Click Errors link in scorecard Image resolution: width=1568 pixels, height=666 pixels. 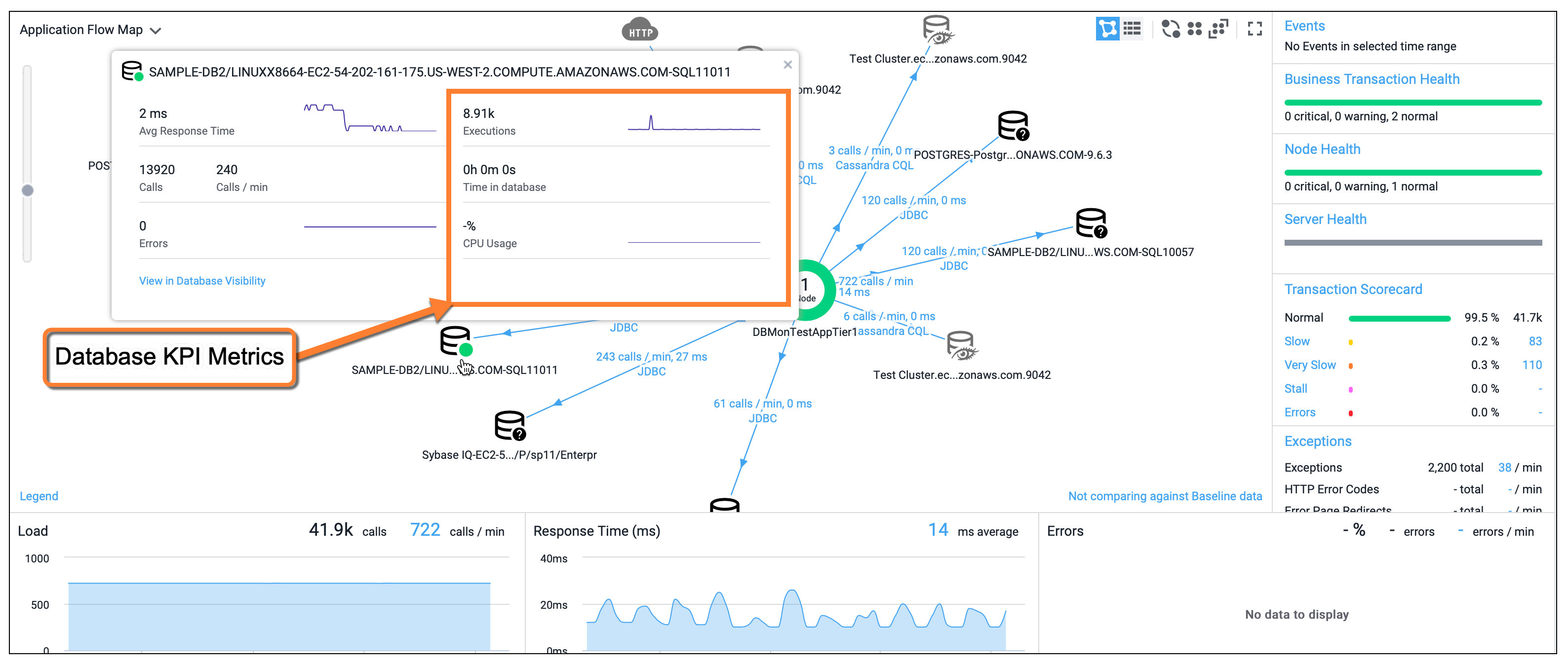point(1299,412)
